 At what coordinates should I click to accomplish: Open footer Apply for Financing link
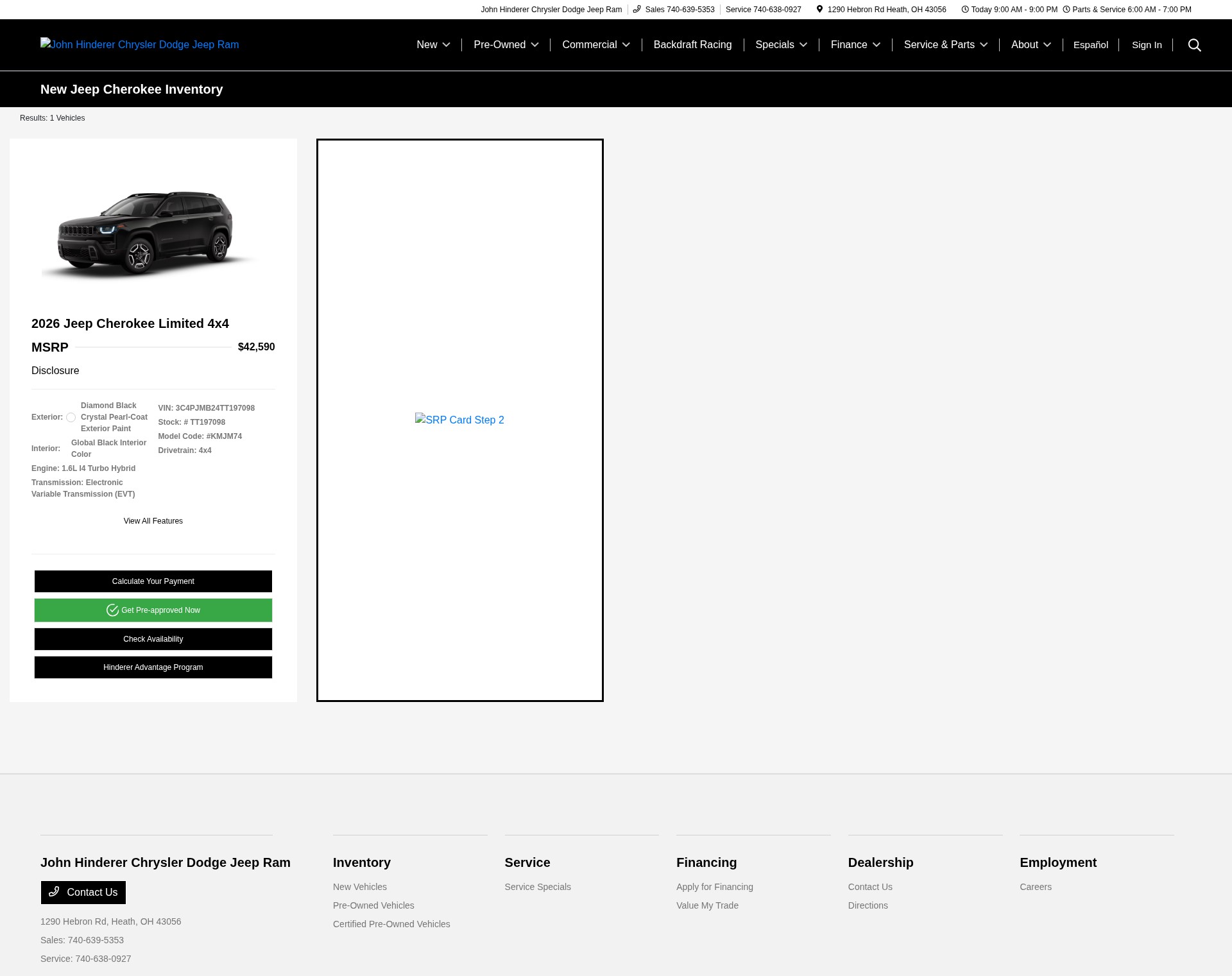(715, 887)
